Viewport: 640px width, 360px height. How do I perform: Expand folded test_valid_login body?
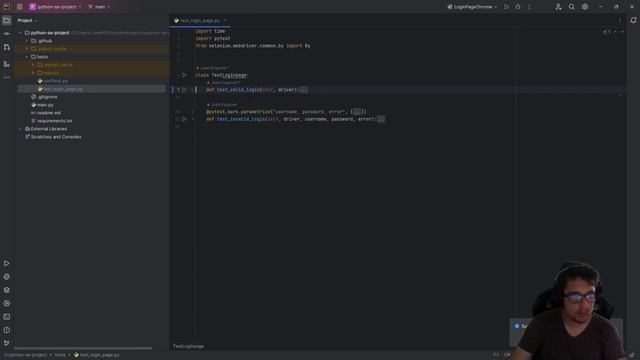pos(304,90)
